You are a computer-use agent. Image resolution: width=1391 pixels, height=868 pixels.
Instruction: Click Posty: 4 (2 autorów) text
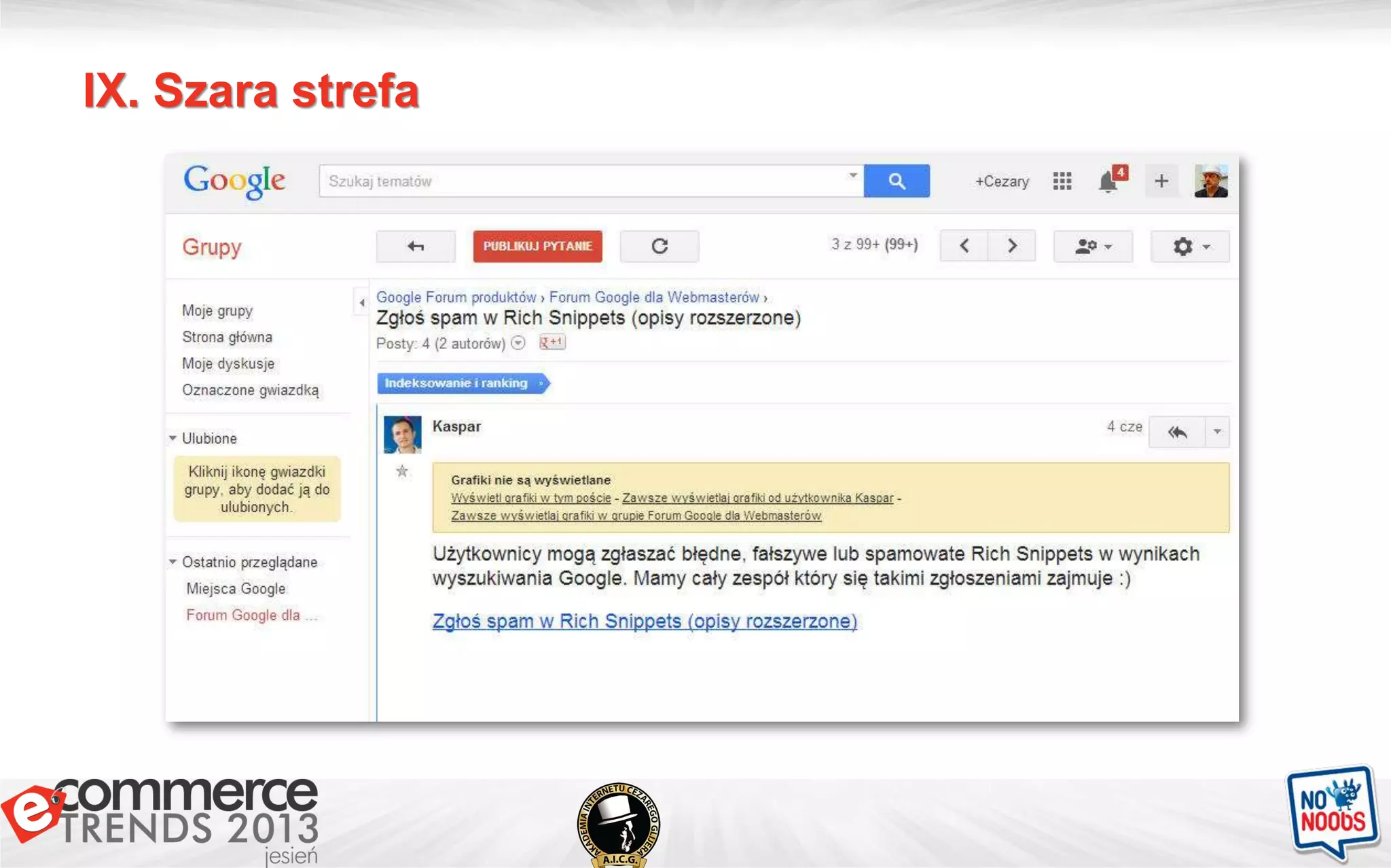click(x=441, y=343)
